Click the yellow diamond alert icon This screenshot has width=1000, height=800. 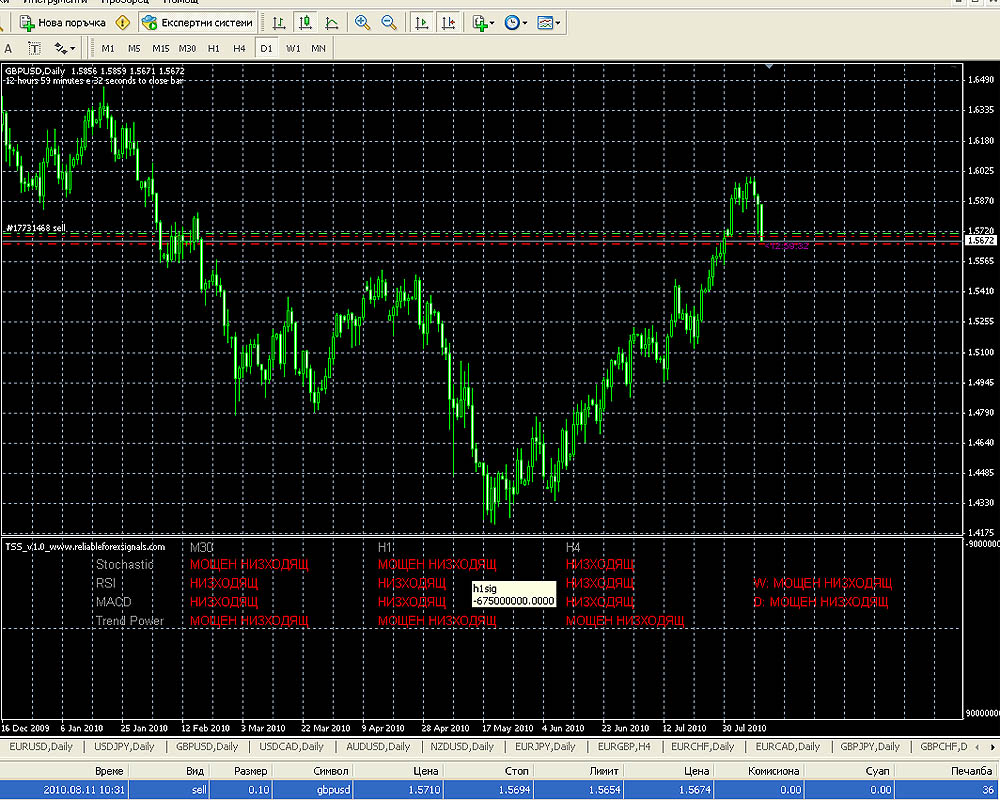click(122, 23)
